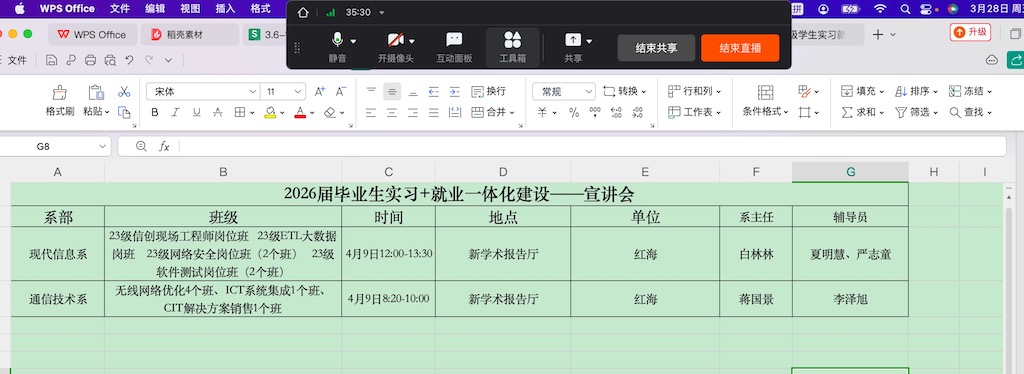This screenshot has height=374, width=1024.
Task: Select the column G header
Action: click(850, 172)
